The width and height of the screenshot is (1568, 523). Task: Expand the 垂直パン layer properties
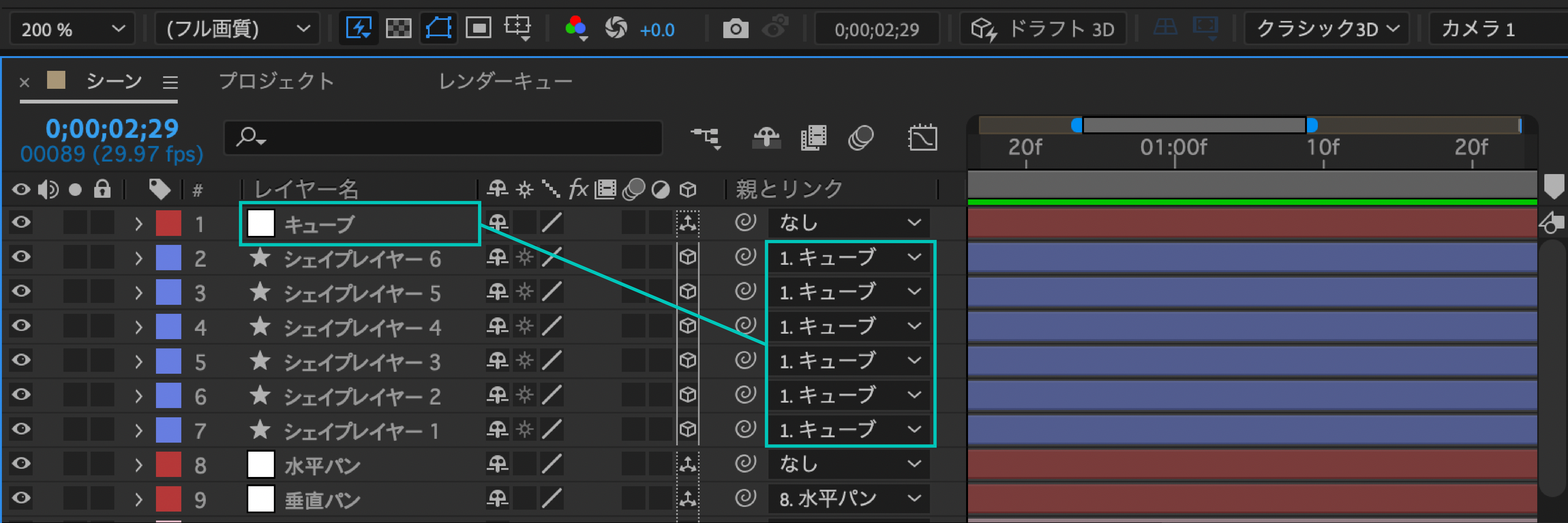click(139, 499)
